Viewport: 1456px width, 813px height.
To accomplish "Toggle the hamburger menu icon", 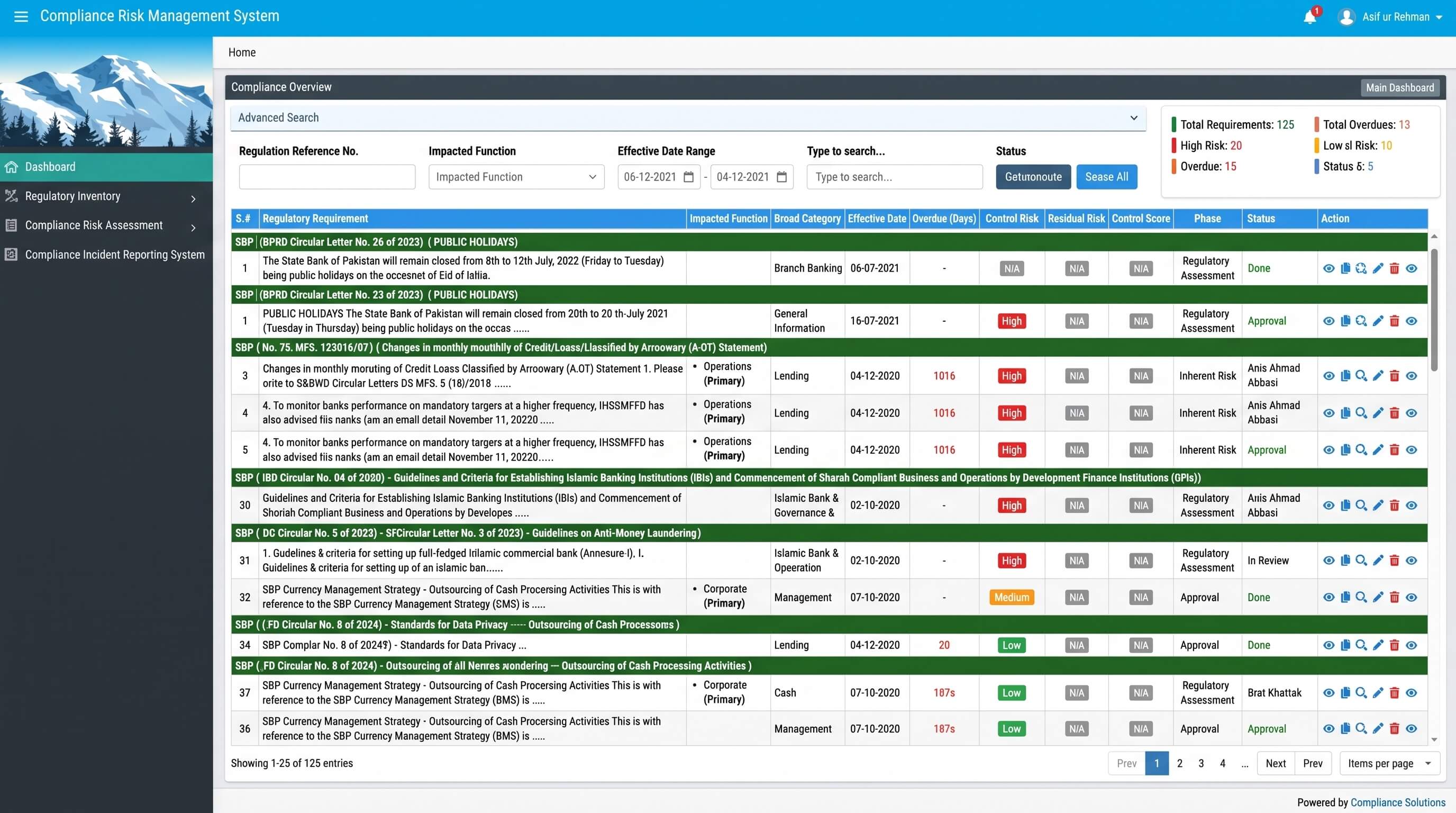I will (x=21, y=16).
